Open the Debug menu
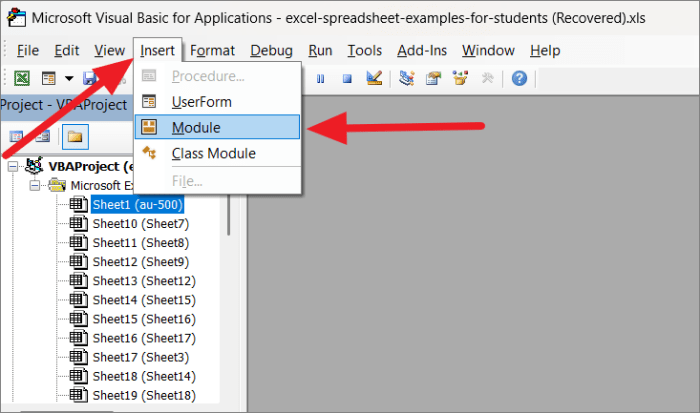This screenshot has width=700, height=413. [271, 50]
